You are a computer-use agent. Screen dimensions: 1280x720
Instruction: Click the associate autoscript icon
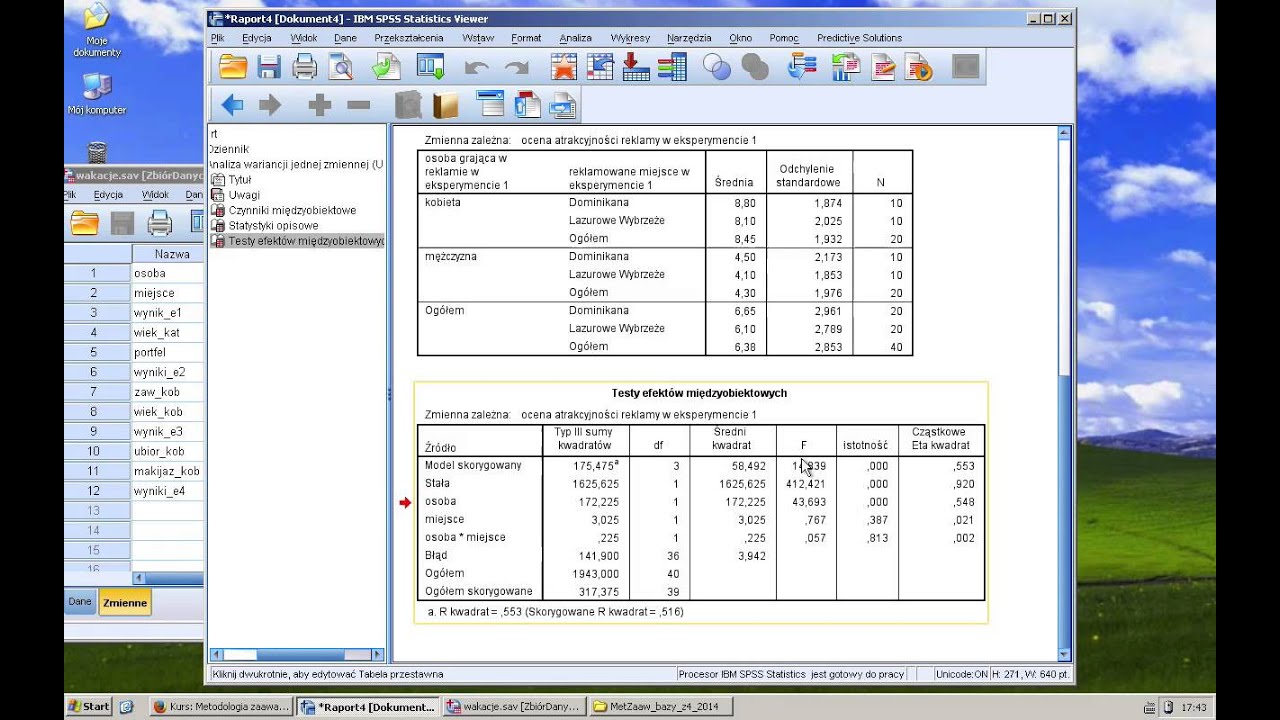(846, 67)
